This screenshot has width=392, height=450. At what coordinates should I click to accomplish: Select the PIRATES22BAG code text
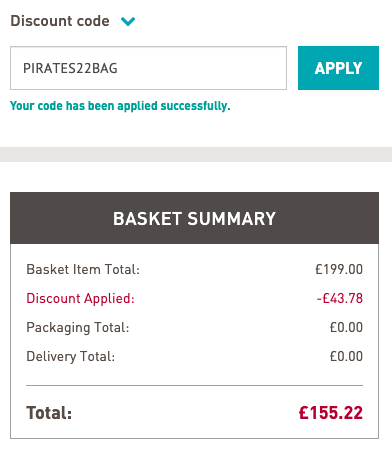click(70, 68)
